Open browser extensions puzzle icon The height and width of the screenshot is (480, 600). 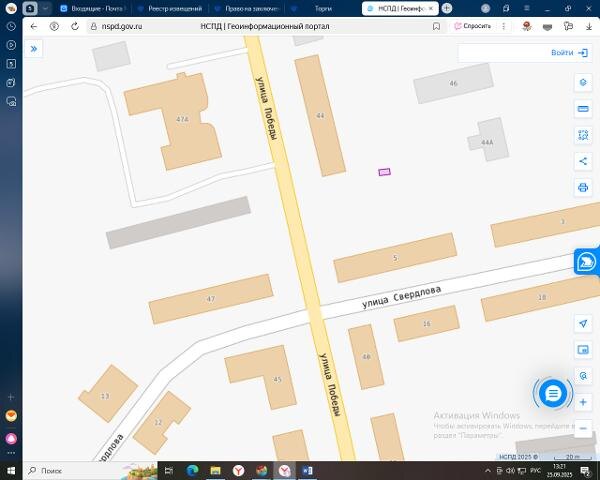click(x=568, y=26)
